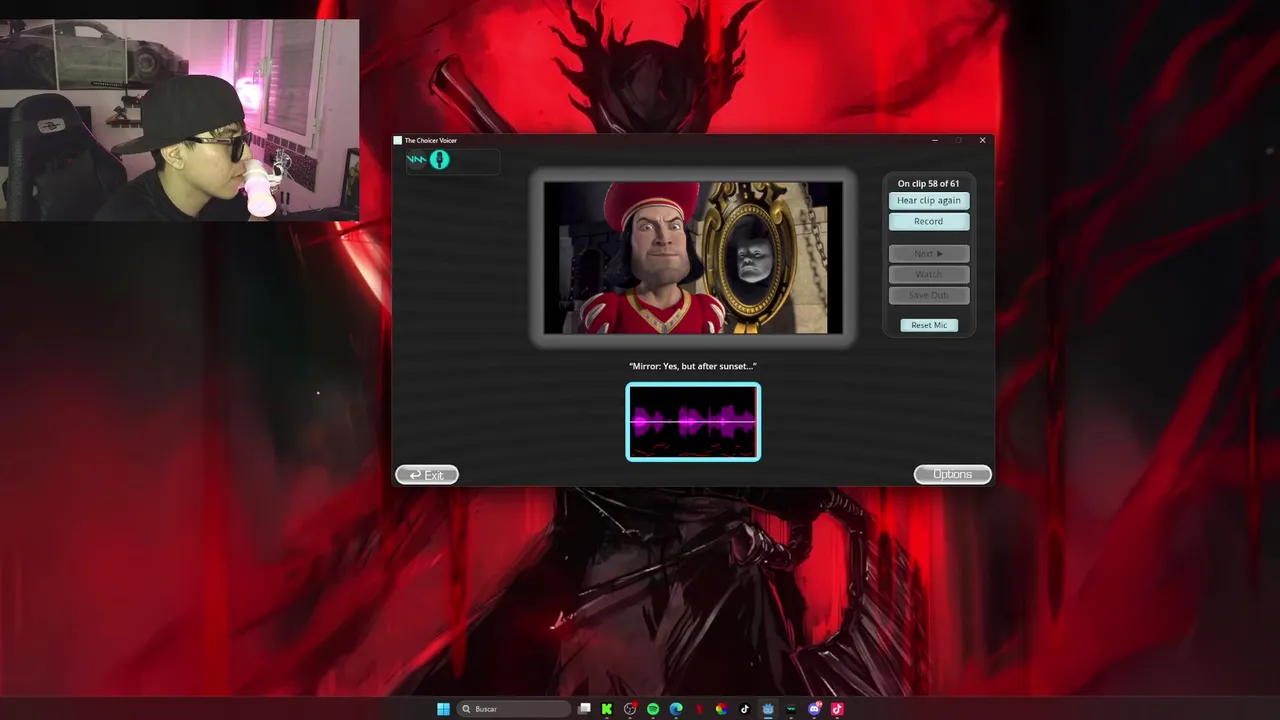This screenshot has width=1280, height=720.
Task: Exit The Choicer Voicer
Action: (x=427, y=475)
